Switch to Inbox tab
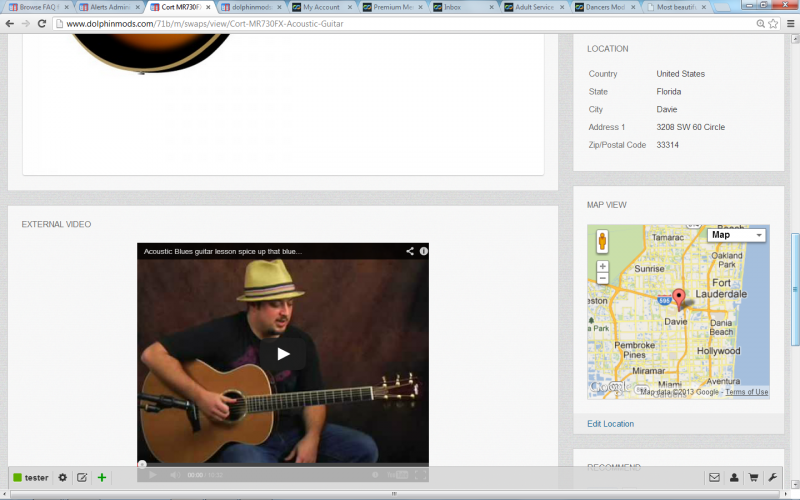Viewport: 800px width, 500px height. click(463, 7)
